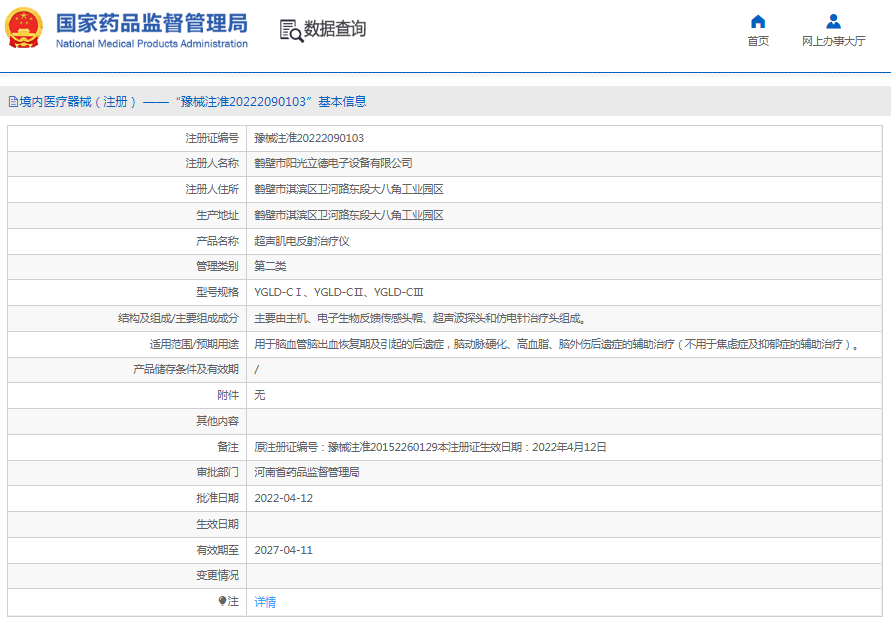Screen dimensions: 891x624
Task: Select the 注册人住所 address value
Action: click(x=348, y=189)
